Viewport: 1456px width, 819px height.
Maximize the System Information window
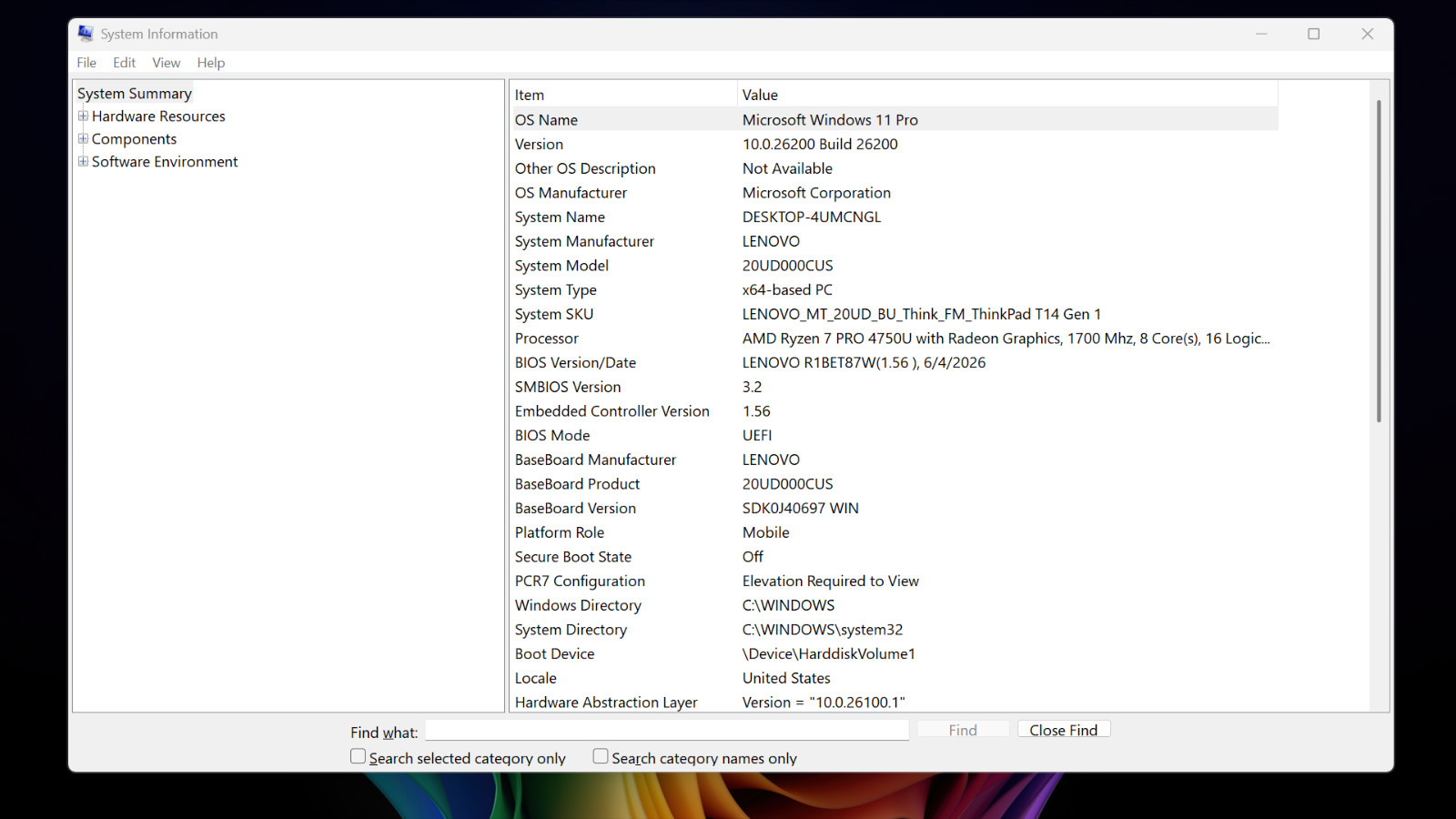pos(1314,34)
